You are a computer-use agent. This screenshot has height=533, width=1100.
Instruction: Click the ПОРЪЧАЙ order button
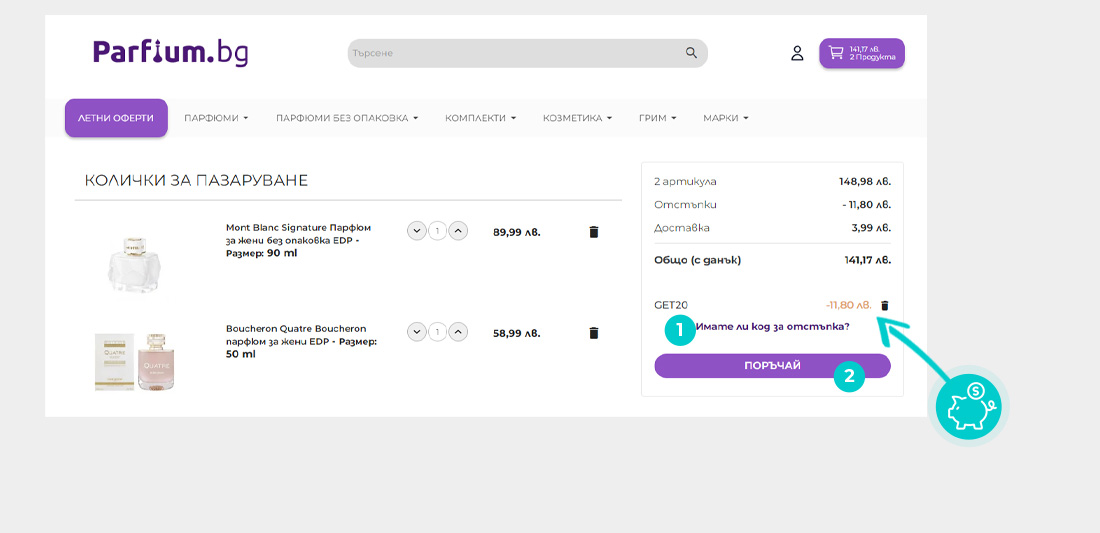[x=772, y=366]
